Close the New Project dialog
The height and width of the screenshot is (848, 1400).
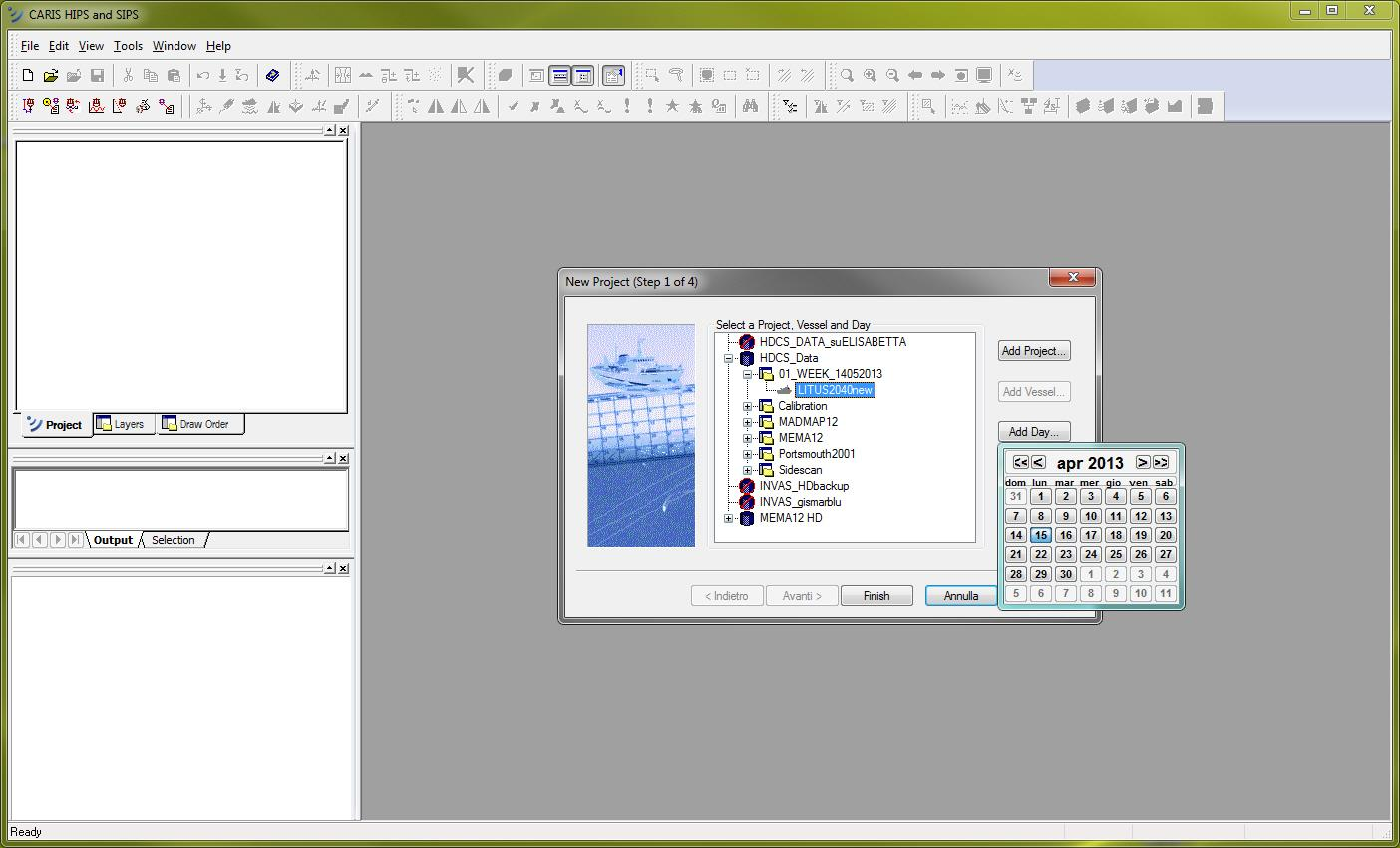click(x=1074, y=278)
